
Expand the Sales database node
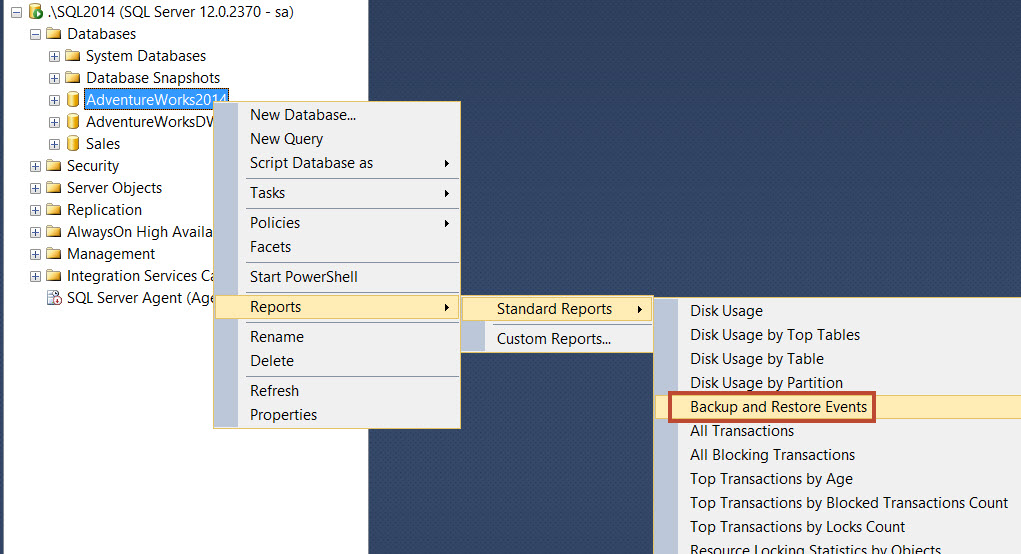54,145
